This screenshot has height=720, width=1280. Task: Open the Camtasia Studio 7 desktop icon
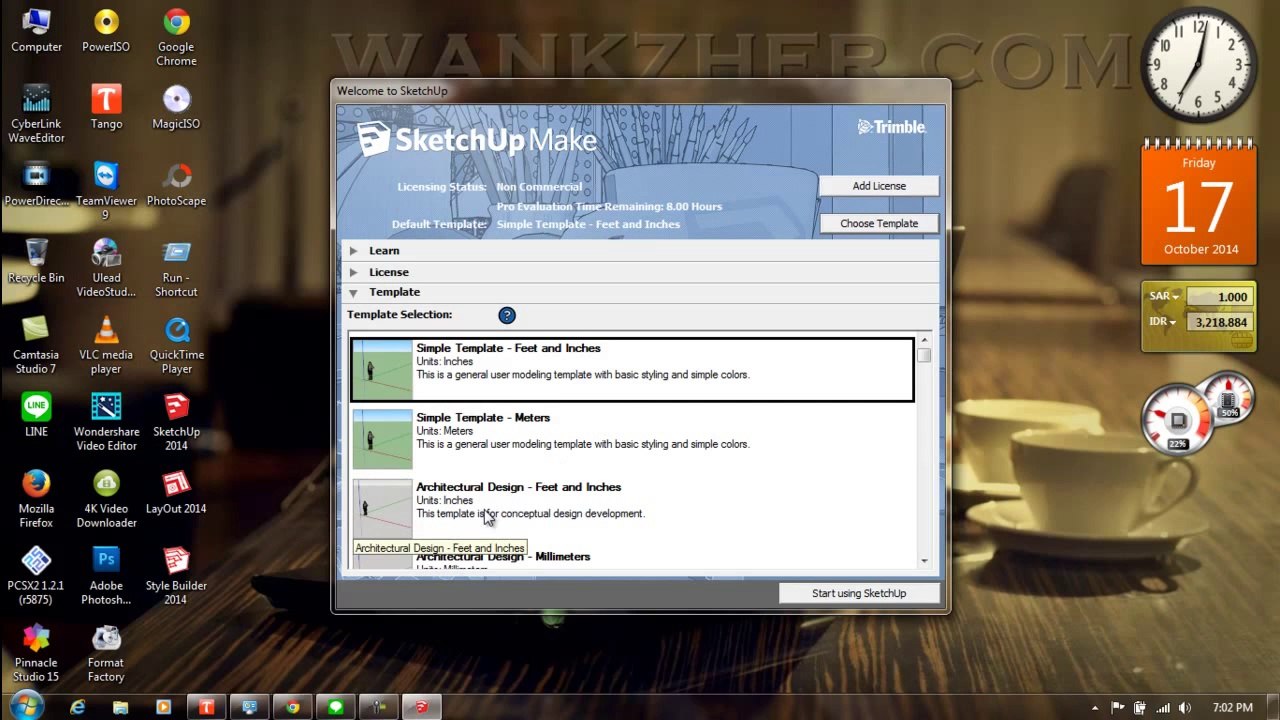click(36, 346)
